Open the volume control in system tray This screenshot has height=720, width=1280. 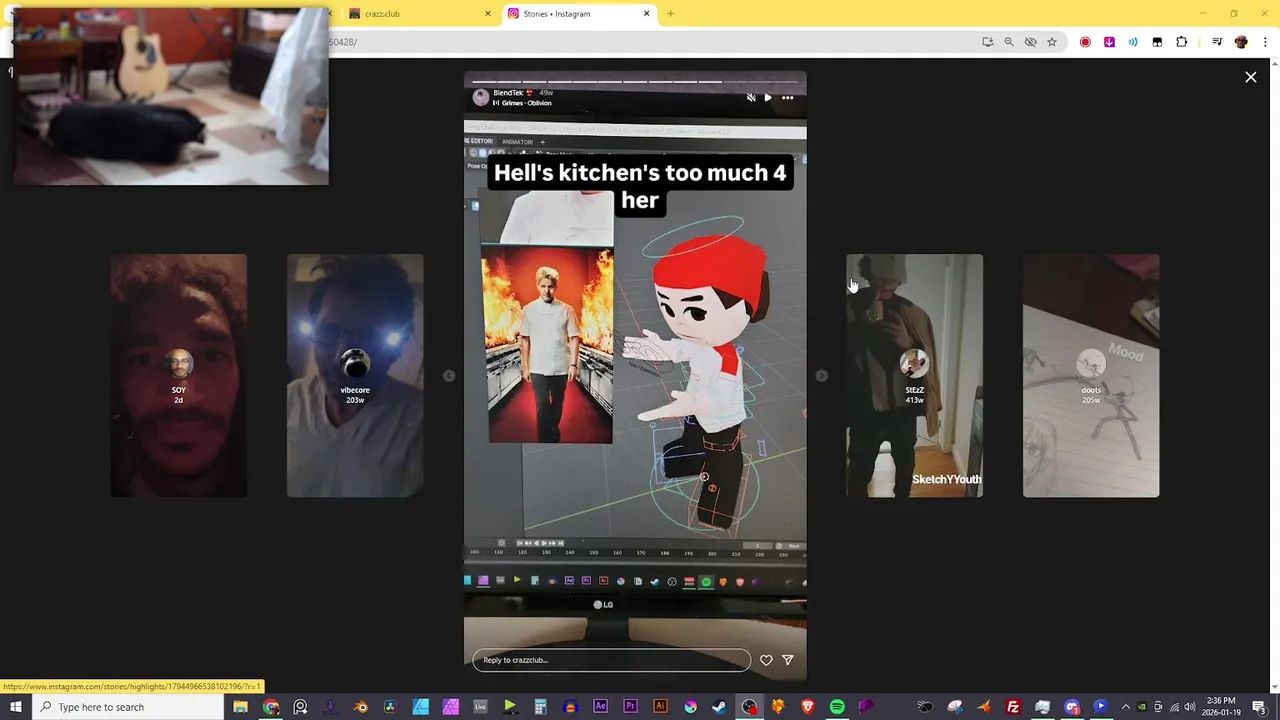1190,707
